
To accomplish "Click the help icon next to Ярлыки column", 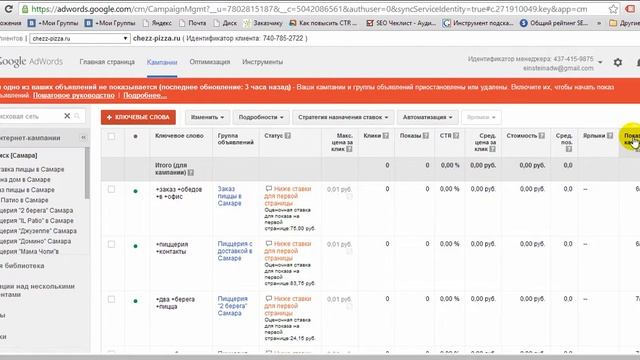I will point(610,136).
